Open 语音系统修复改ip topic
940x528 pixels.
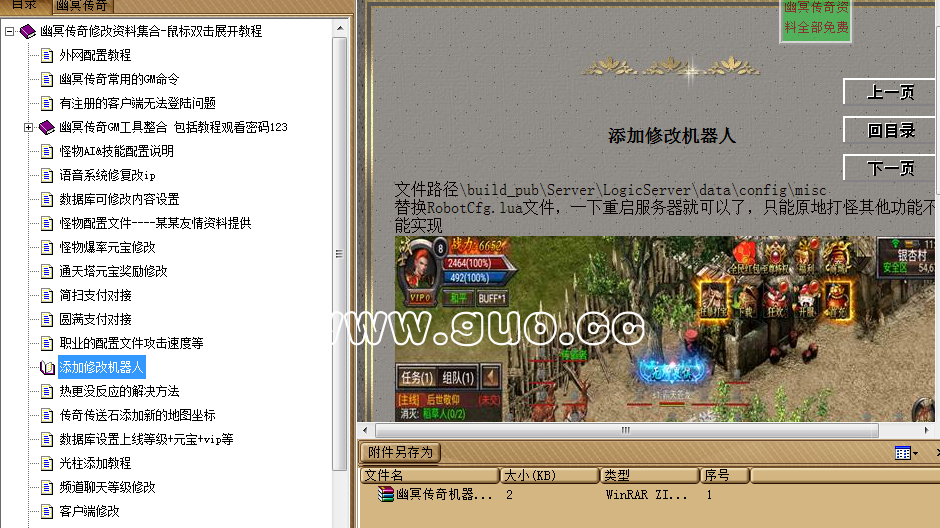[x=107, y=176]
